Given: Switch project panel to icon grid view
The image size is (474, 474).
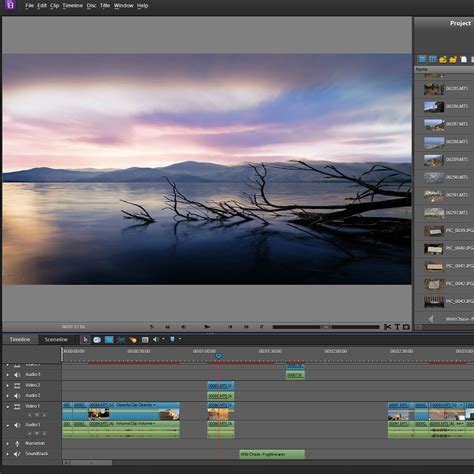Looking at the screenshot, I should [432, 59].
